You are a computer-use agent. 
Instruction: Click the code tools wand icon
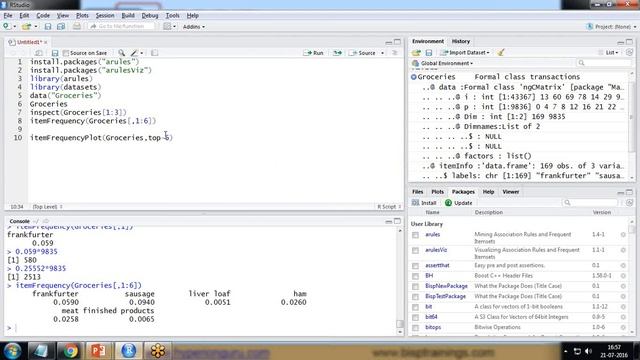point(134,53)
